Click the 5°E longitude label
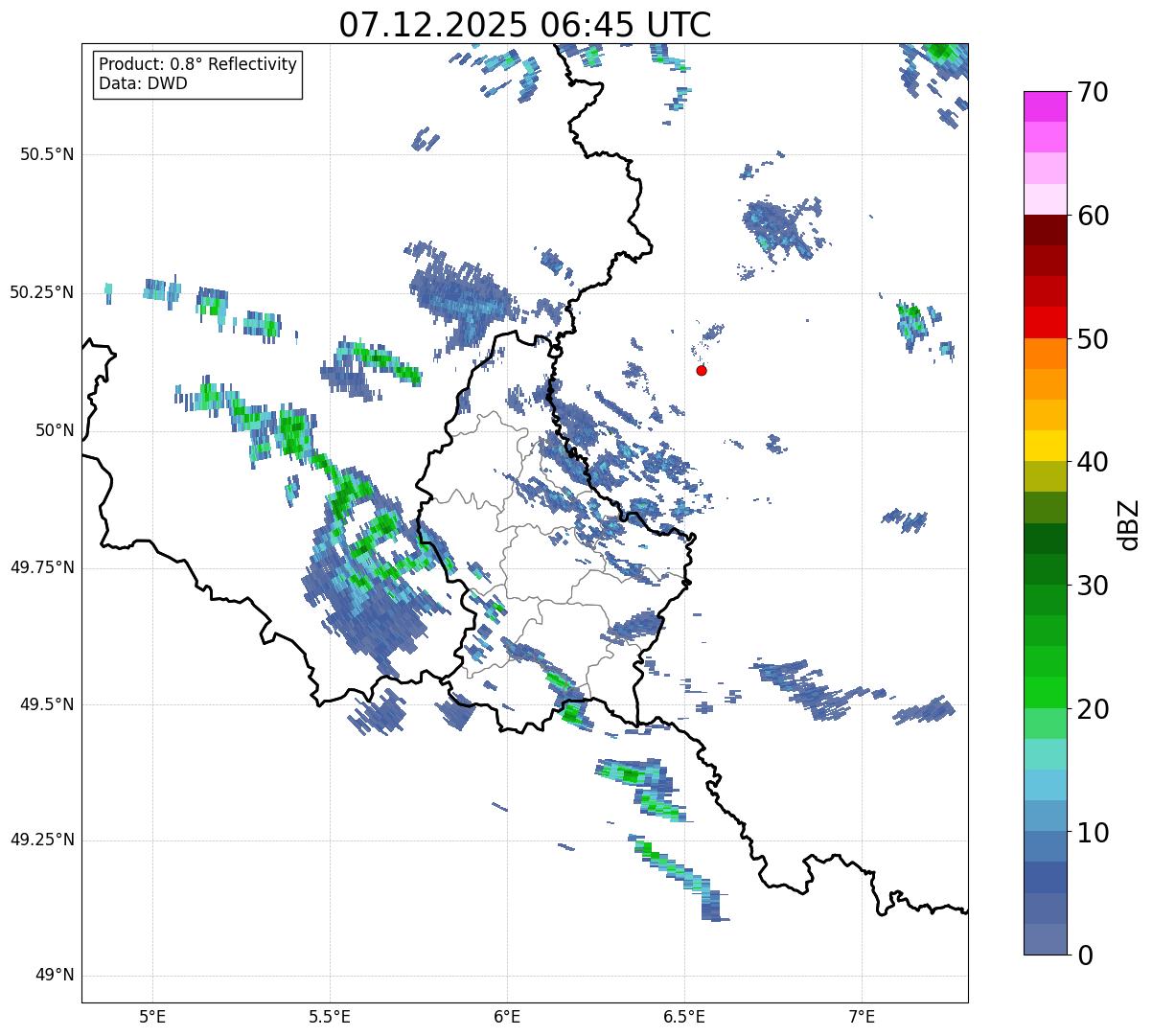The image size is (1152, 1036). [x=152, y=1017]
